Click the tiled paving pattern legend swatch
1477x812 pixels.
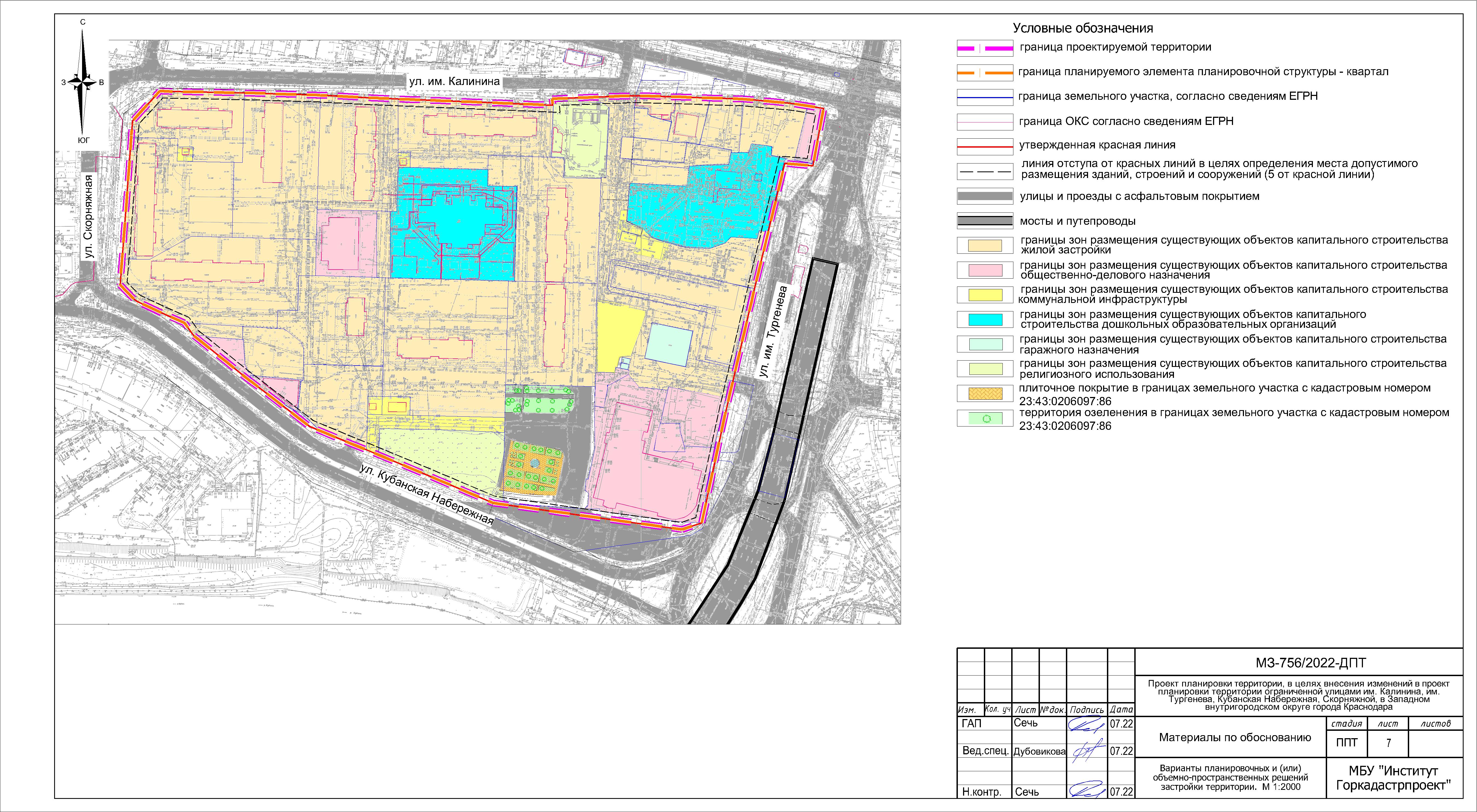(x=985, y=394)
